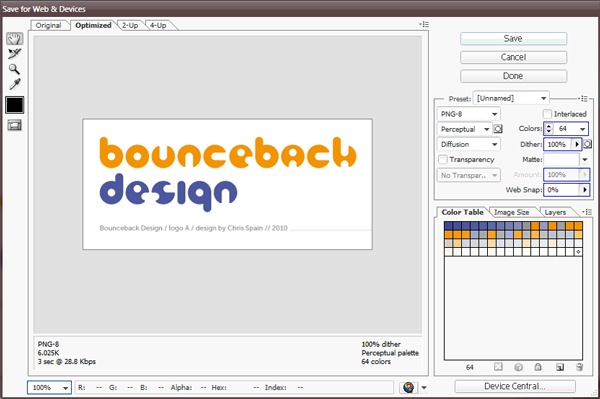600x399 pixels.
Task: Open the Preset dropdown
Action: [511, 98]
